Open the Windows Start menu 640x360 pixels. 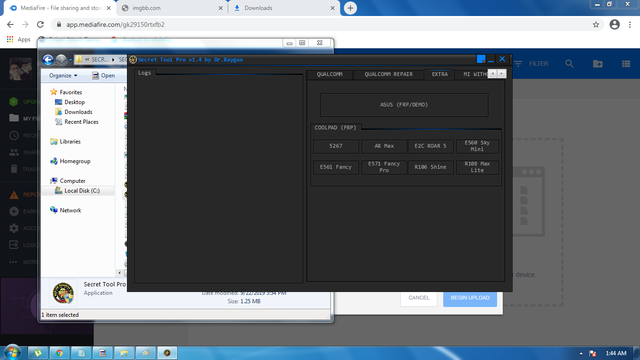click(12, 352)
